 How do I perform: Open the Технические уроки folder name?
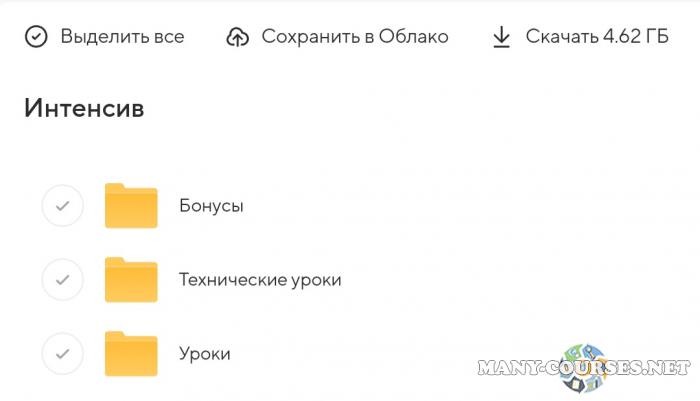pos(260,280)
